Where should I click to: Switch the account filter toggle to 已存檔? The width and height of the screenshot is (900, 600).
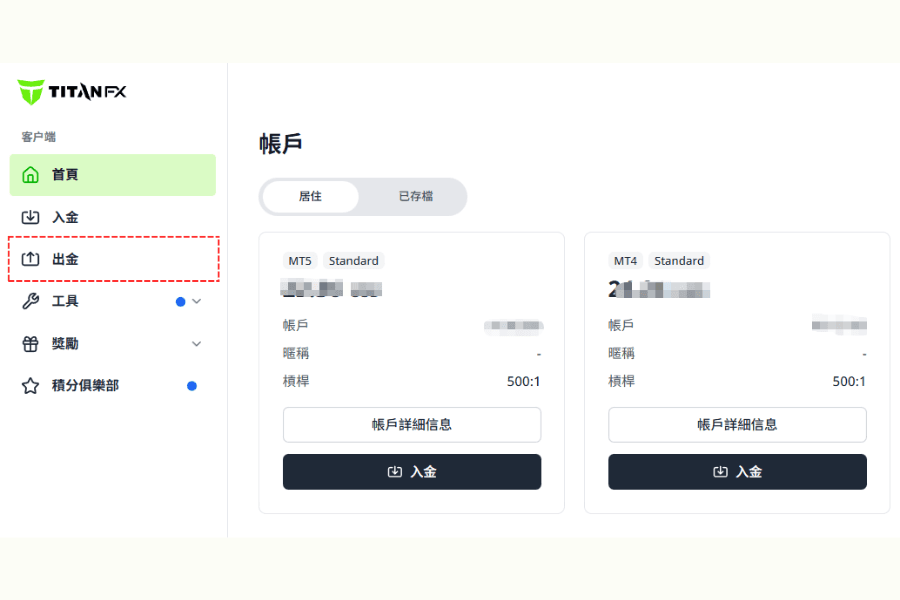(x=416, y=197)
